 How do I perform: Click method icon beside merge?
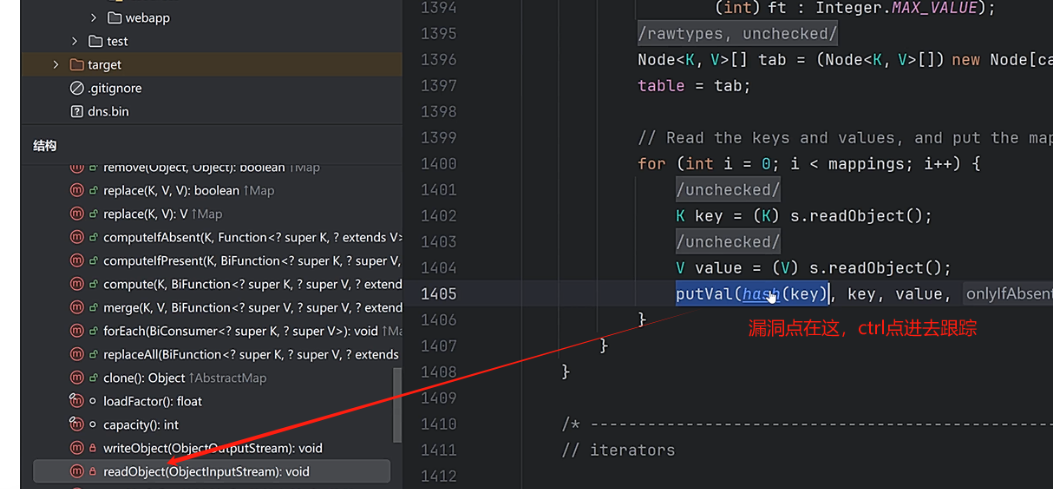tap(77, 308)
